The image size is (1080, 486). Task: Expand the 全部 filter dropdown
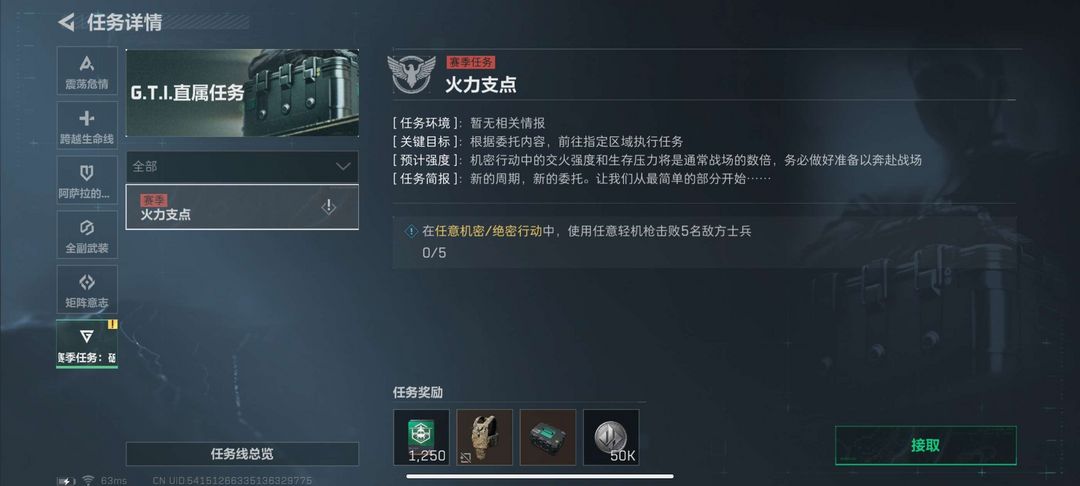[x=242, y=167]
